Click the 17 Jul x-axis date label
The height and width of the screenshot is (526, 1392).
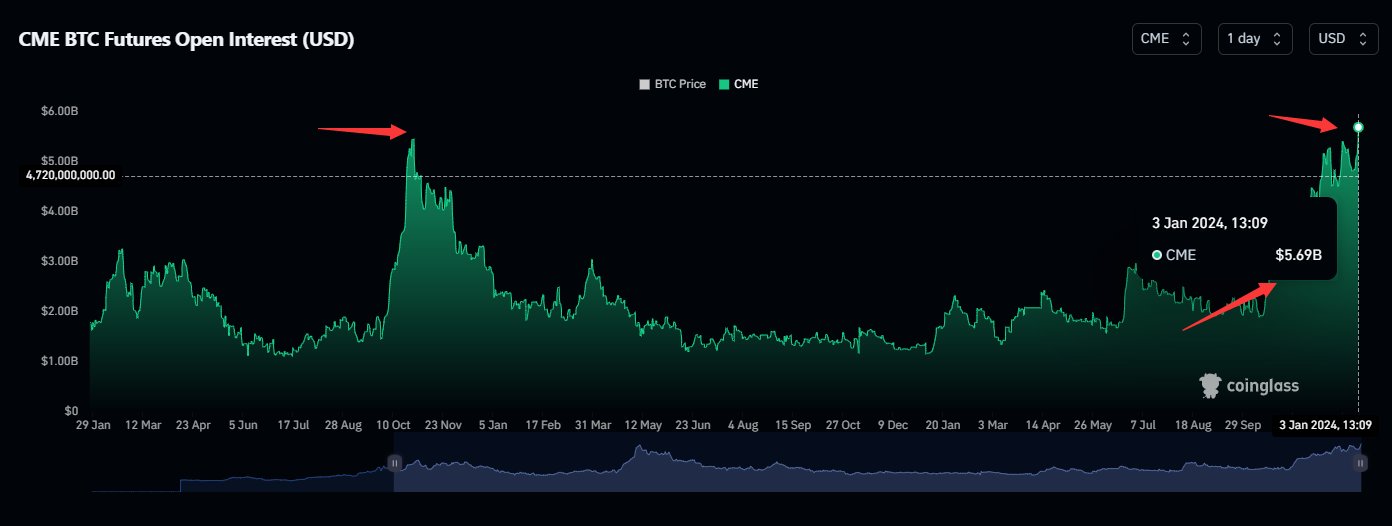click(x=293, y=425)
